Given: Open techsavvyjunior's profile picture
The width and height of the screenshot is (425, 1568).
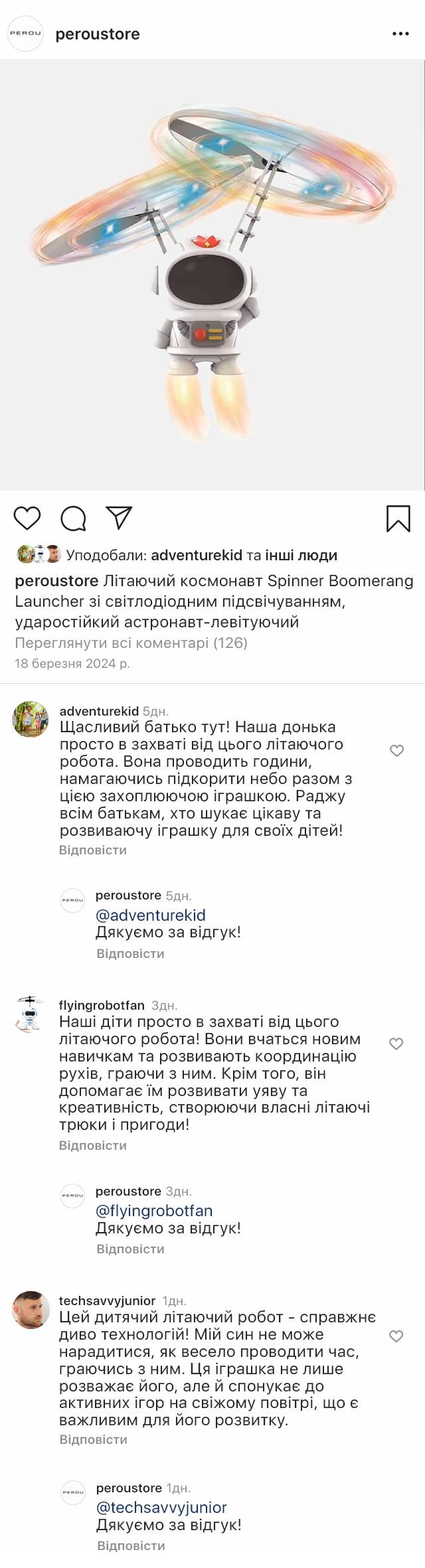Looking at the screenshot, I should (31, 1310).
